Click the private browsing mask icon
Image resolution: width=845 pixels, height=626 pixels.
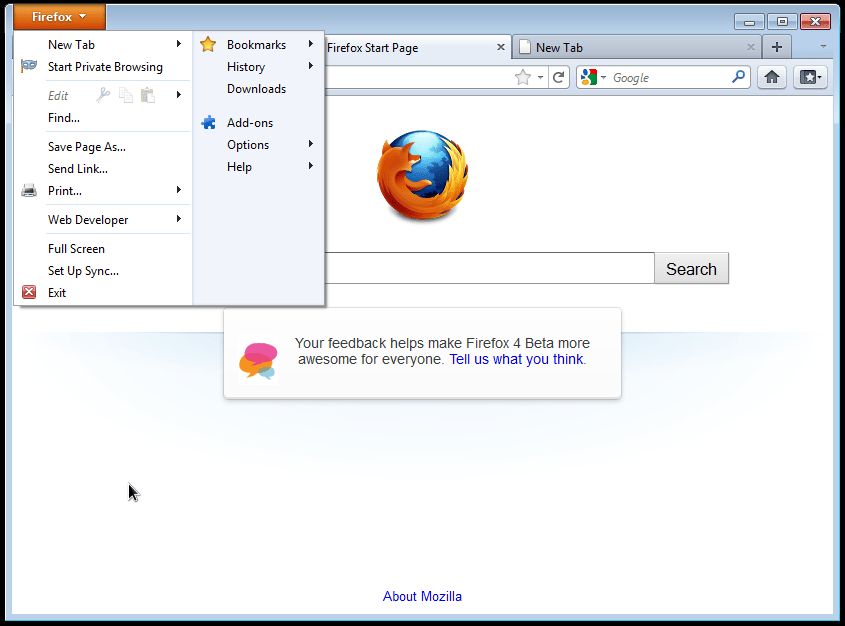click(29, 66)
